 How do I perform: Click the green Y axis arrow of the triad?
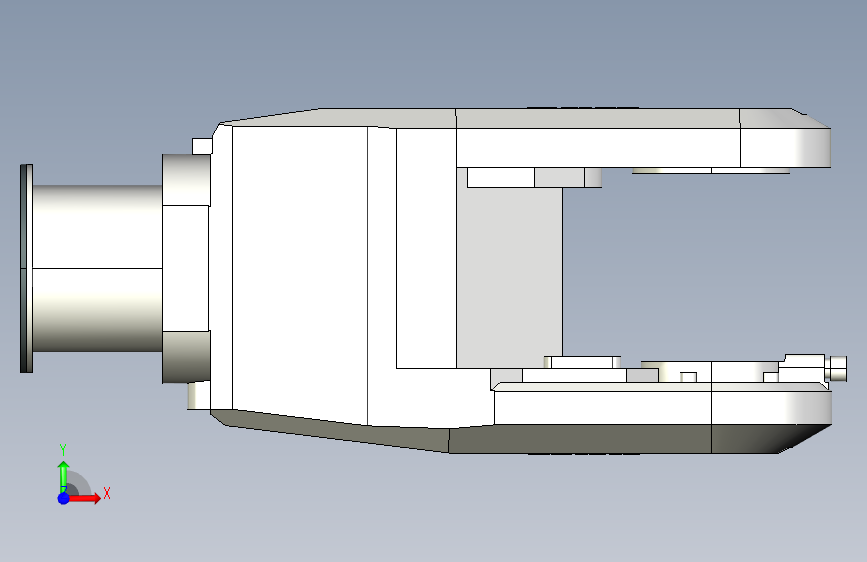pos(64,476)
